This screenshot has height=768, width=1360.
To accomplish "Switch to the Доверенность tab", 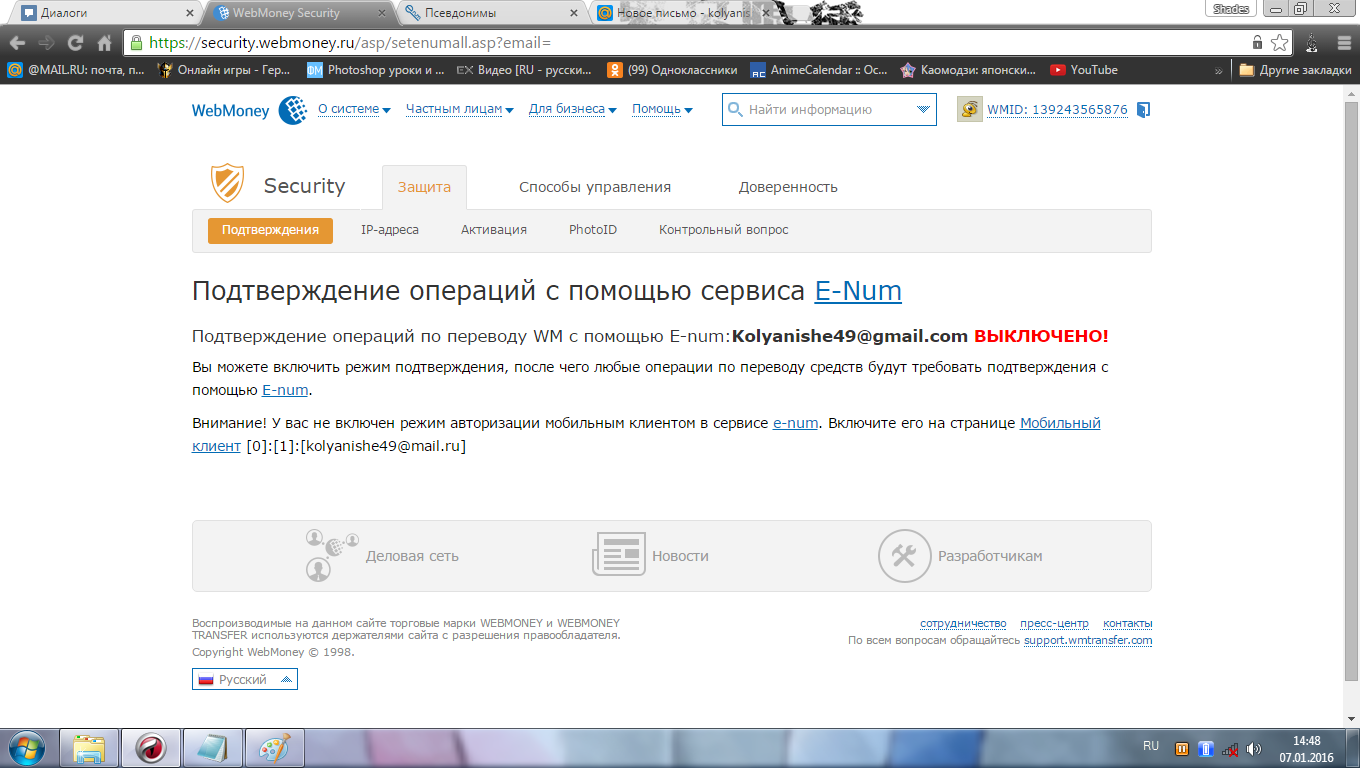I will [x=788, y=187].
